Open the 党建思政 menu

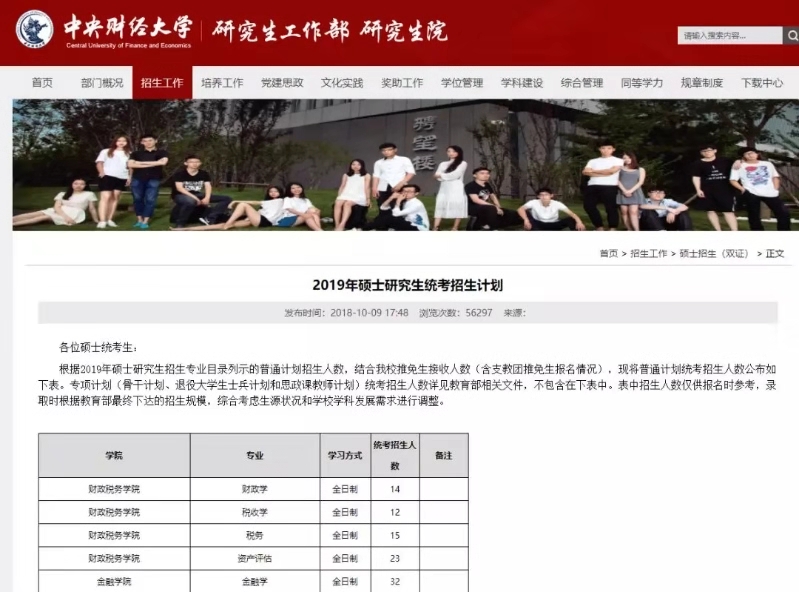(x=282, y=83)
